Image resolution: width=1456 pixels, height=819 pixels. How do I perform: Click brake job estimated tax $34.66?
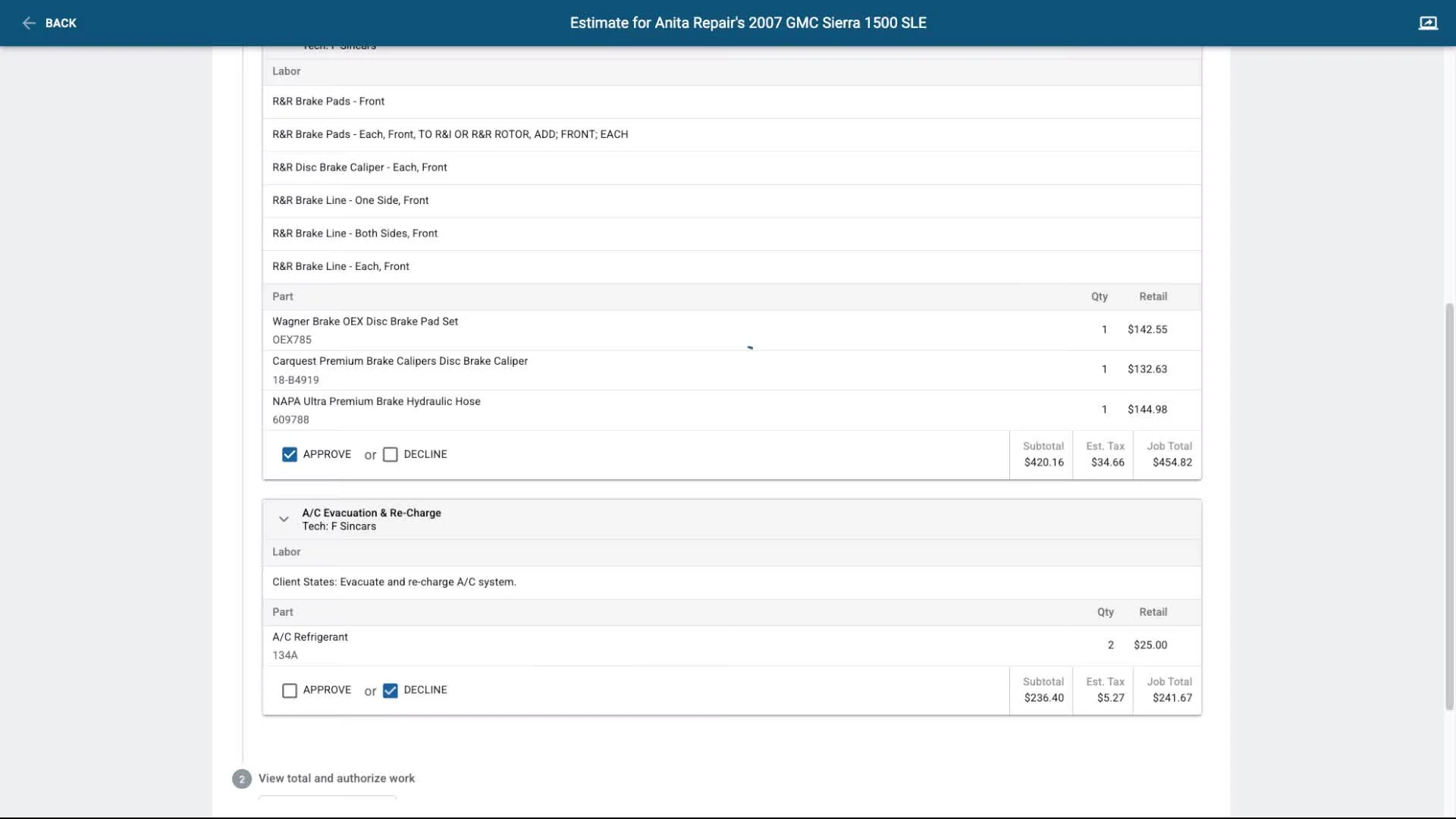click(1108, 463)
